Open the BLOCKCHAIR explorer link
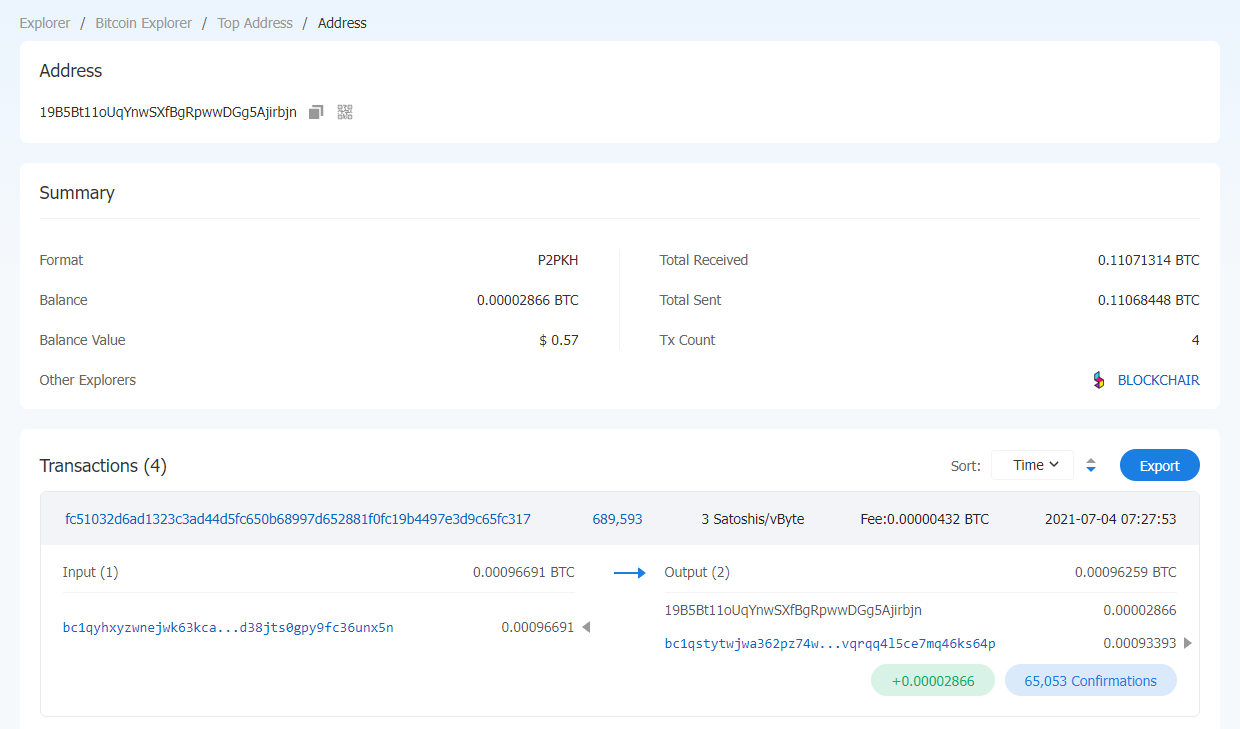 pyautogui.click(x=1158, y=380)
